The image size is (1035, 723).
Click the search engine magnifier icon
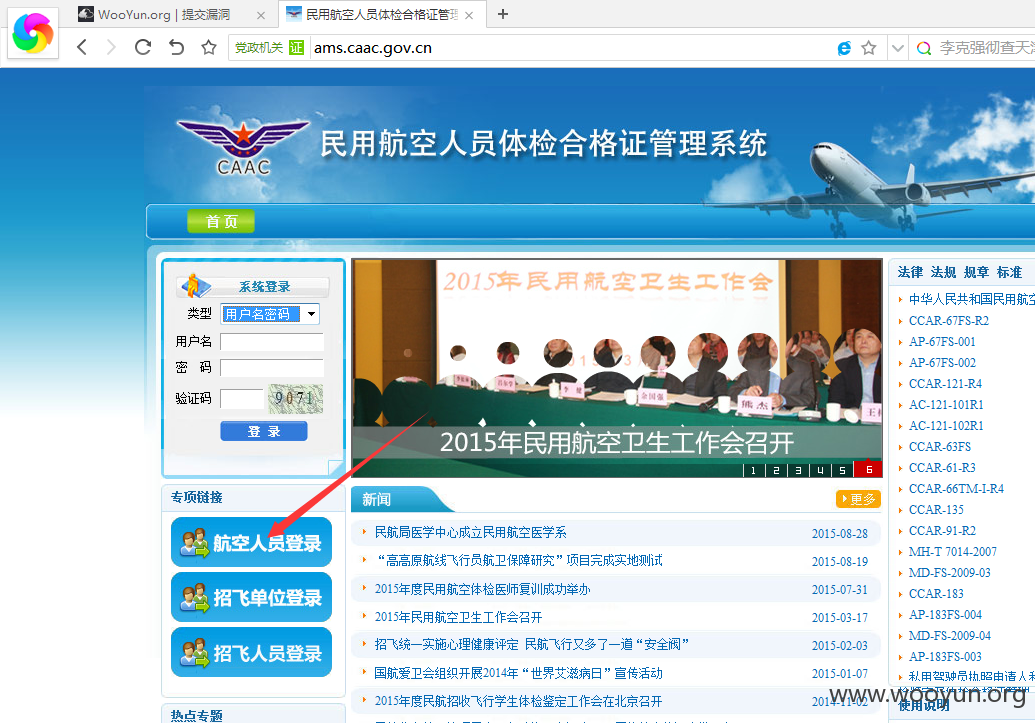point(924,48)
